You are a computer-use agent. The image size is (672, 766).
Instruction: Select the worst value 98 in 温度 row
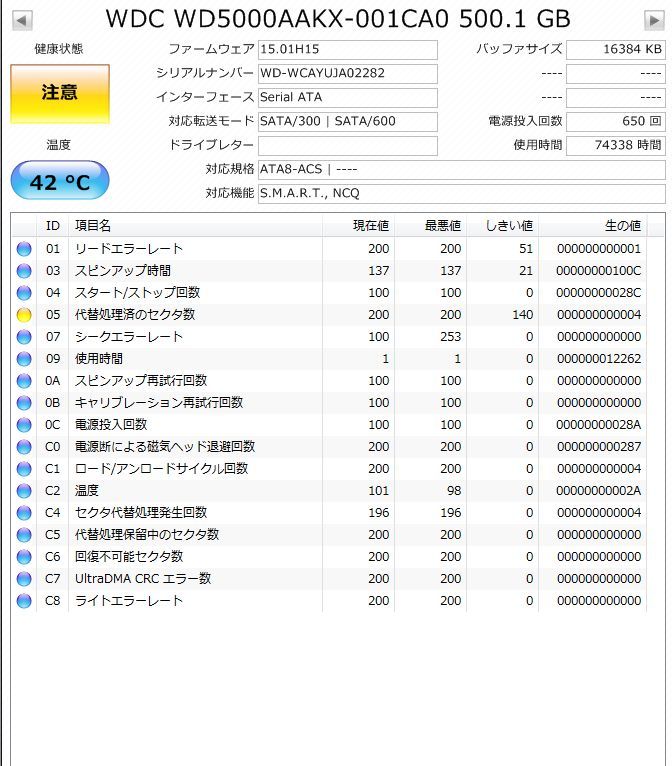point(454,490)
